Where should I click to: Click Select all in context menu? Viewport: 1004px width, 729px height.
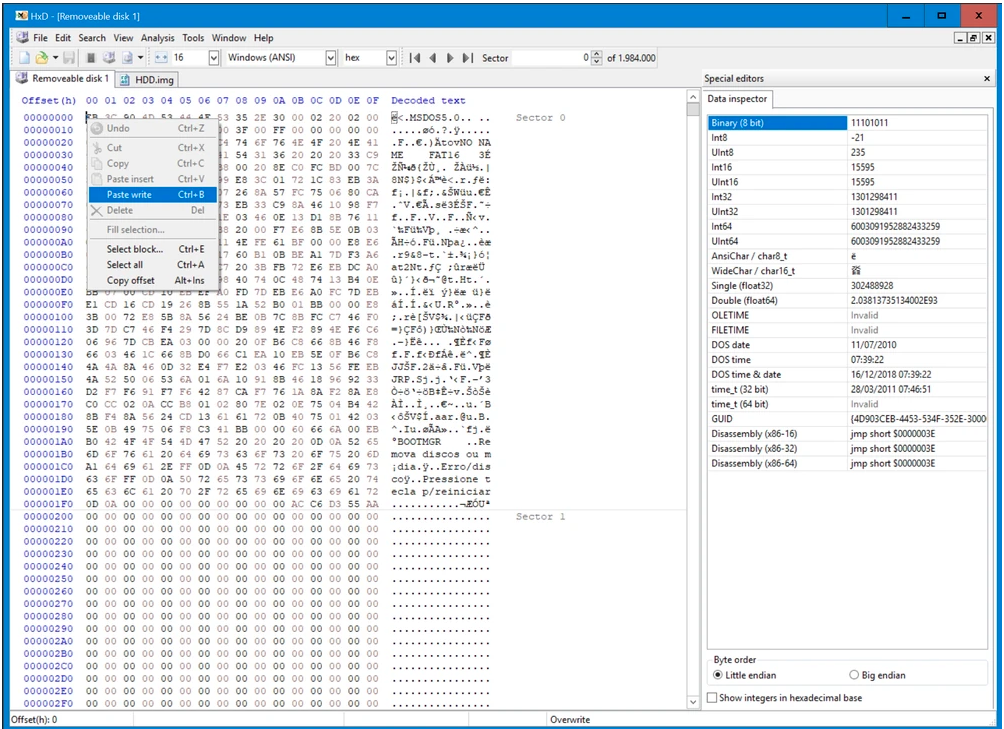(125, 265)
